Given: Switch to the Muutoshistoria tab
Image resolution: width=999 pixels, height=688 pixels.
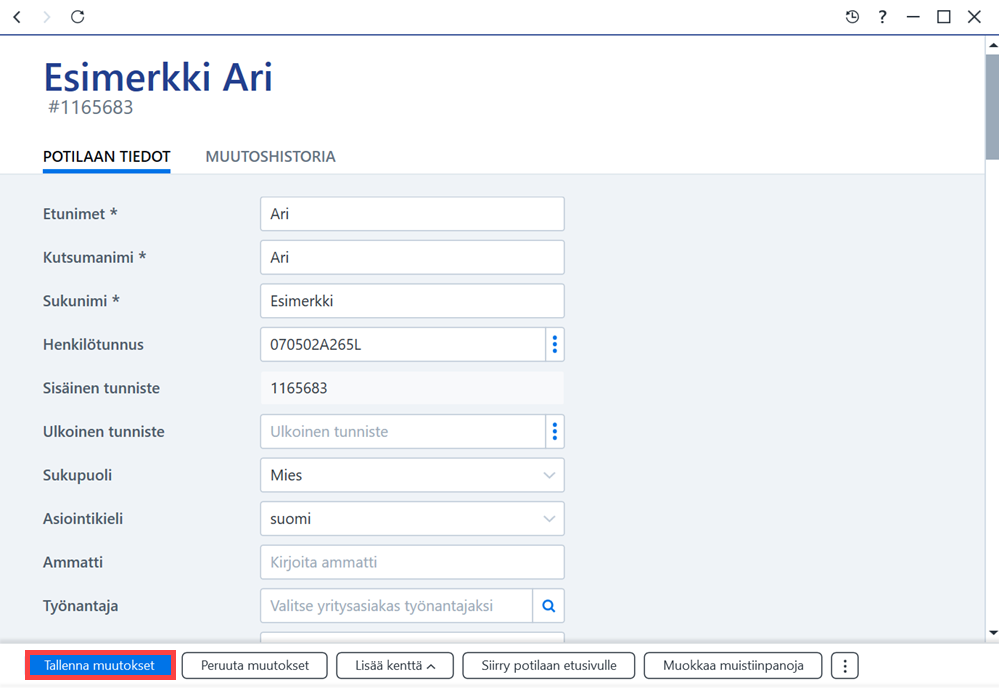Looking at the screenshot, I should 270,157.
